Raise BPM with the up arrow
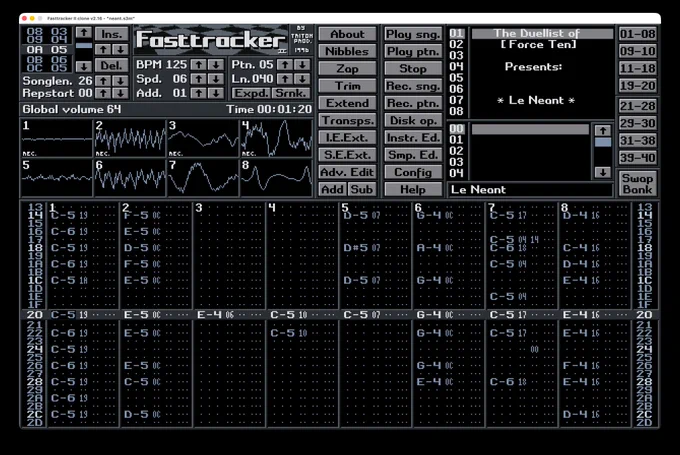Screen dimensions: 680x455 [x=199, y=65]
